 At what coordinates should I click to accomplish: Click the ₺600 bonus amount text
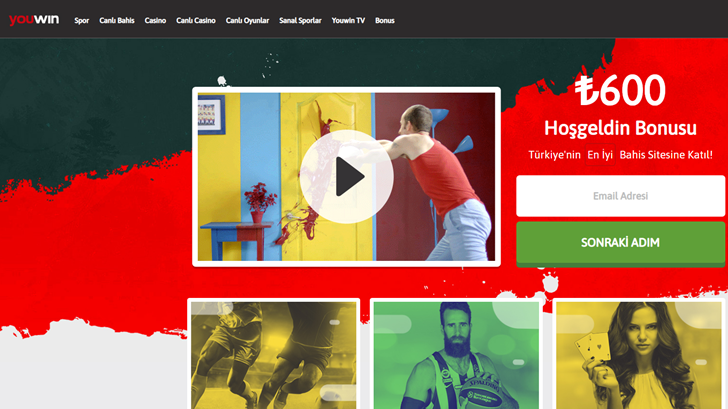[620, 90]
